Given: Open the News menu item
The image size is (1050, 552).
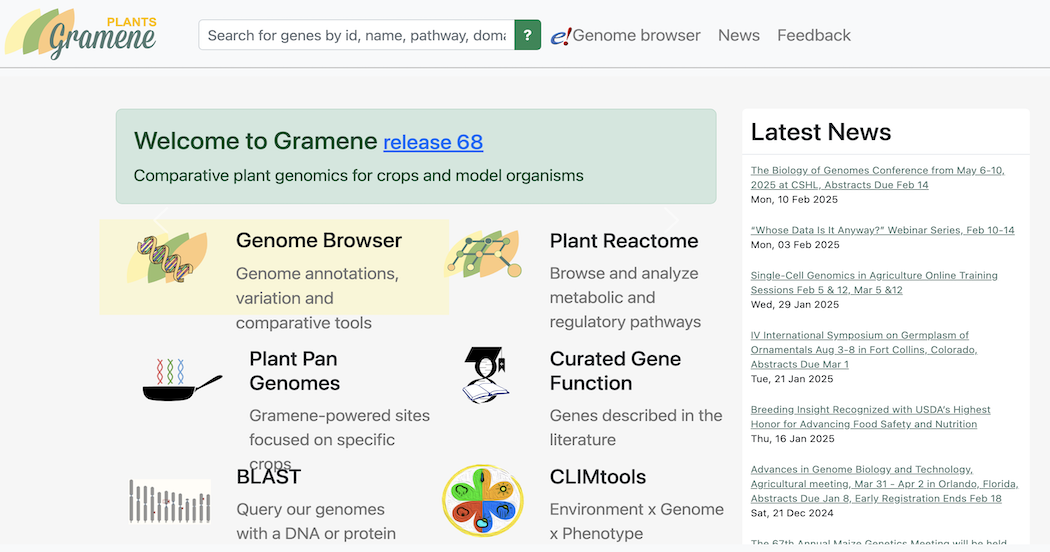Looking at the screenshot, I should [739, 36].
